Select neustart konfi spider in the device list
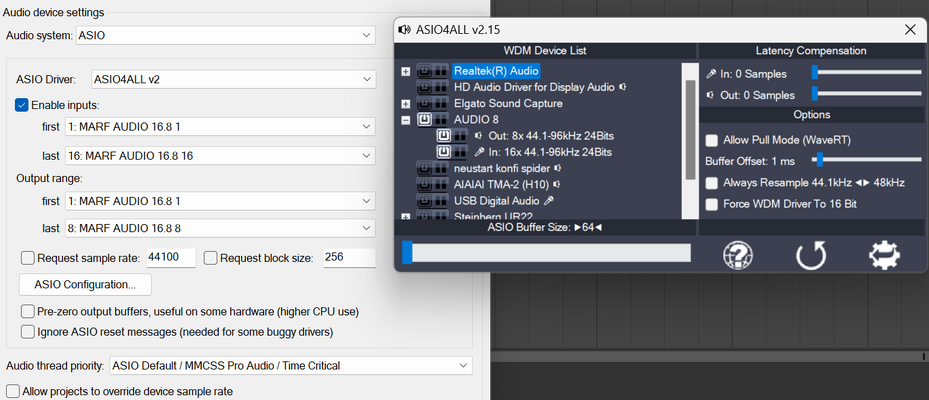 click(502, 168)
